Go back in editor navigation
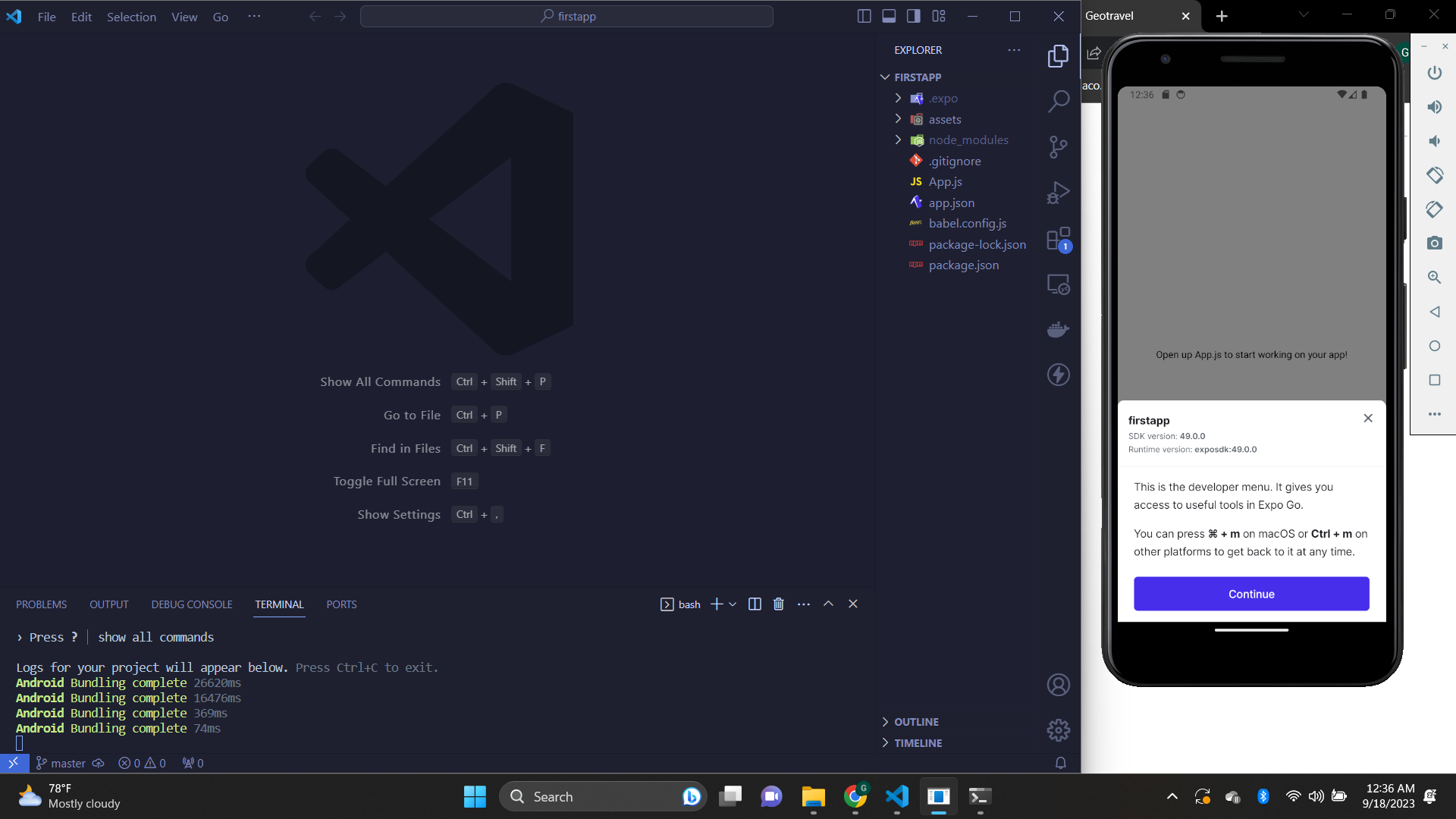Image resolution: width=1456 pixels, height=819 pixels. pos(315,16)
